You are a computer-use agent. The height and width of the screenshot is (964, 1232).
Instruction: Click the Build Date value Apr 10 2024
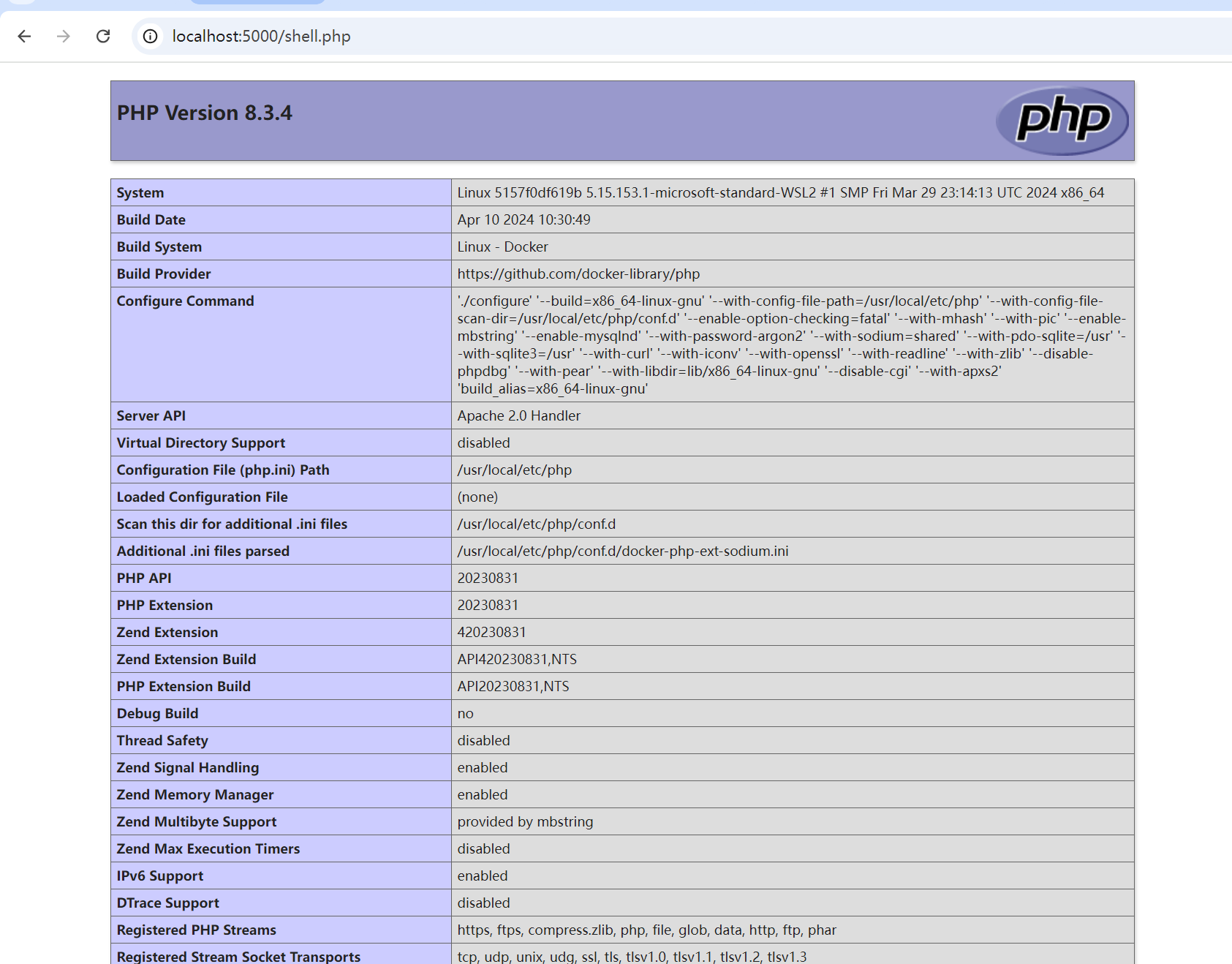[524, 220]
